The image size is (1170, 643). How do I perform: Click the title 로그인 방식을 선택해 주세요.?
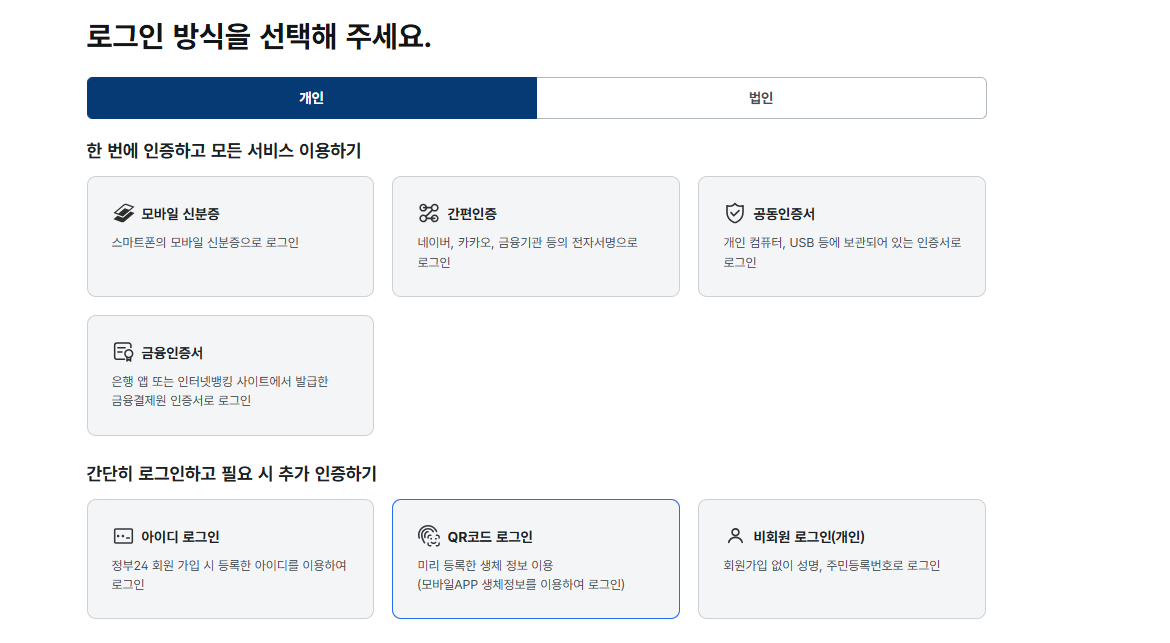(259, 36)
